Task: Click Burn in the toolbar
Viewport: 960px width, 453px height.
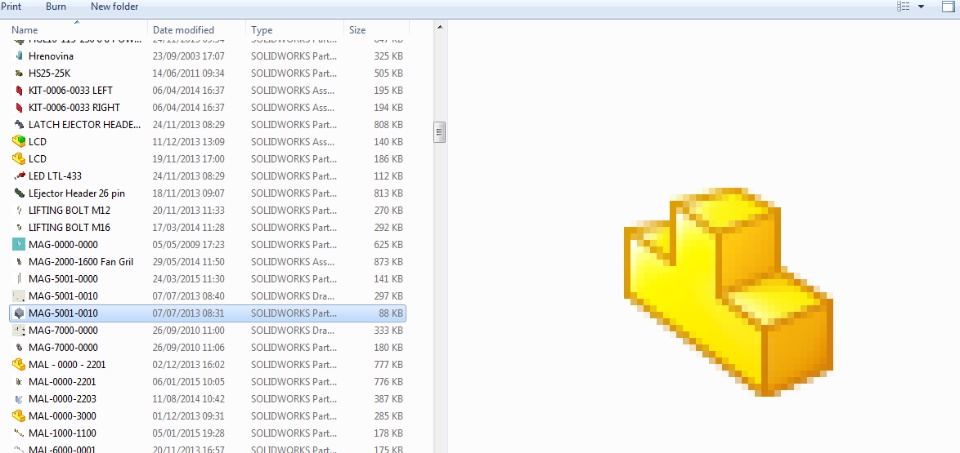Action: click(56, 7)
